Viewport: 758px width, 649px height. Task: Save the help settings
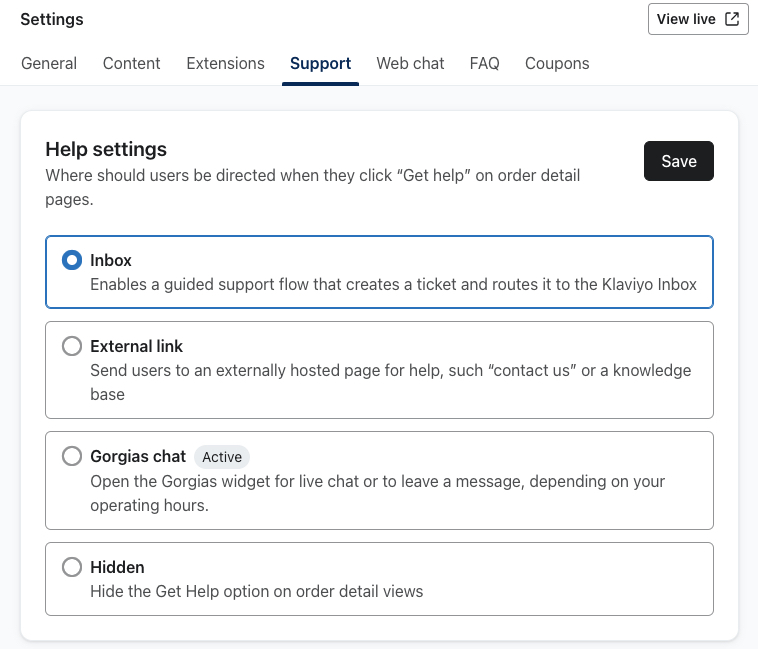point(679,161)
